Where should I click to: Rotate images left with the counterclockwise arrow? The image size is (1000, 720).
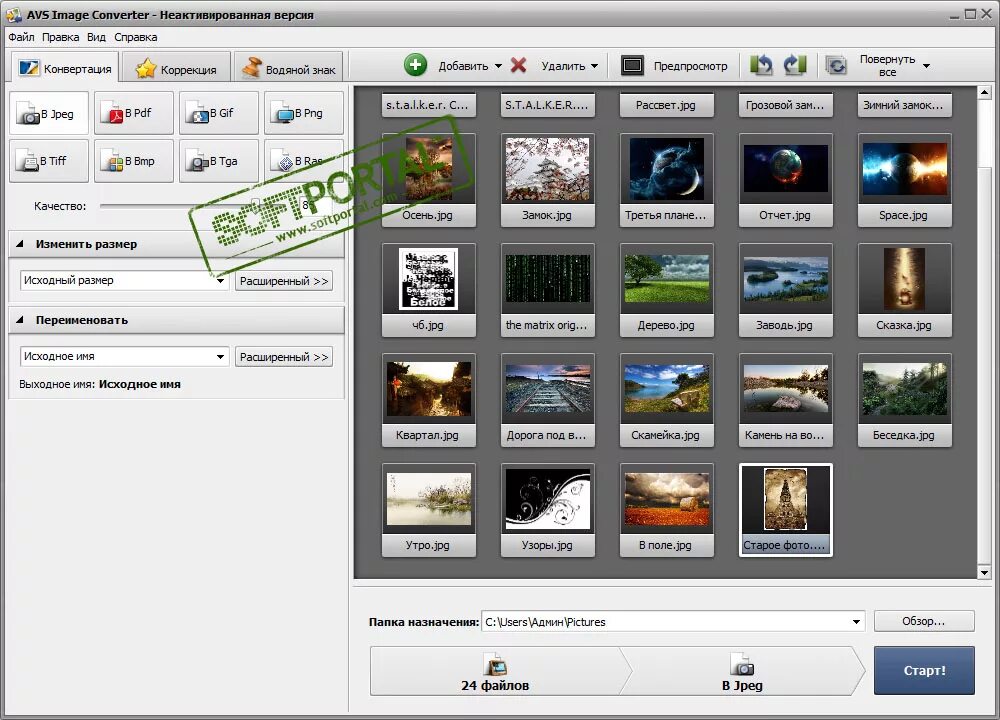click(x=761, y=65)
